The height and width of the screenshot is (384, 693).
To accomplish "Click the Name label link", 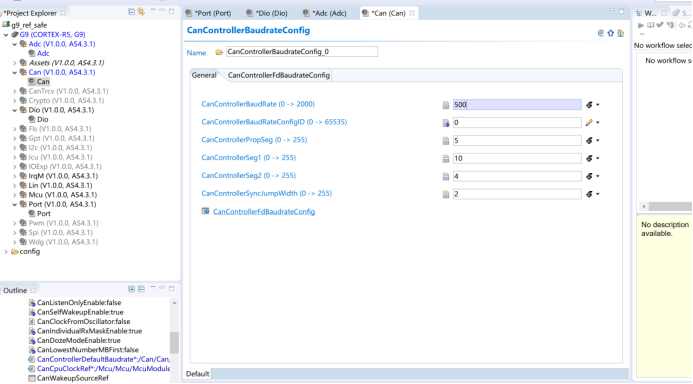I will [x=196, y=53].
